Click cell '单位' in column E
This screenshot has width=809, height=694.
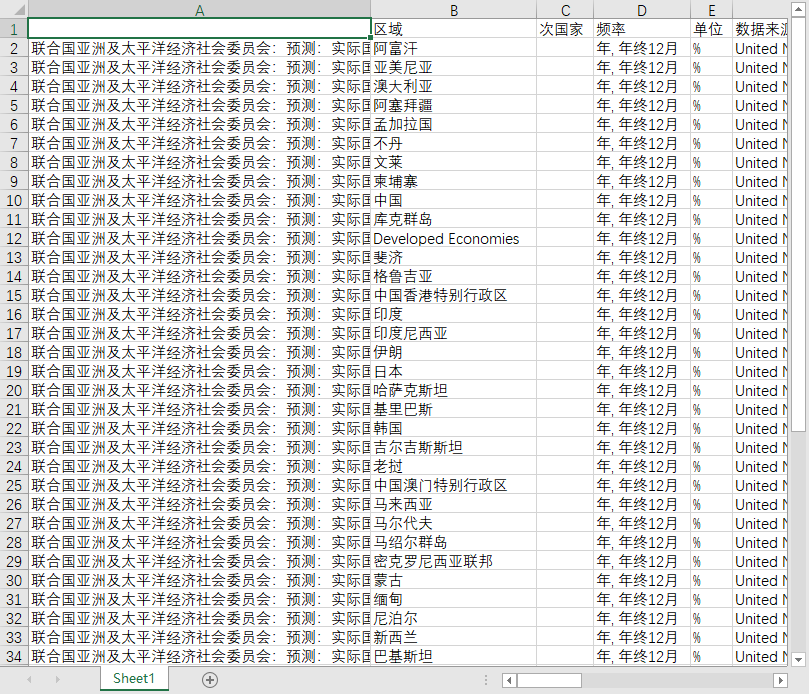711,29
